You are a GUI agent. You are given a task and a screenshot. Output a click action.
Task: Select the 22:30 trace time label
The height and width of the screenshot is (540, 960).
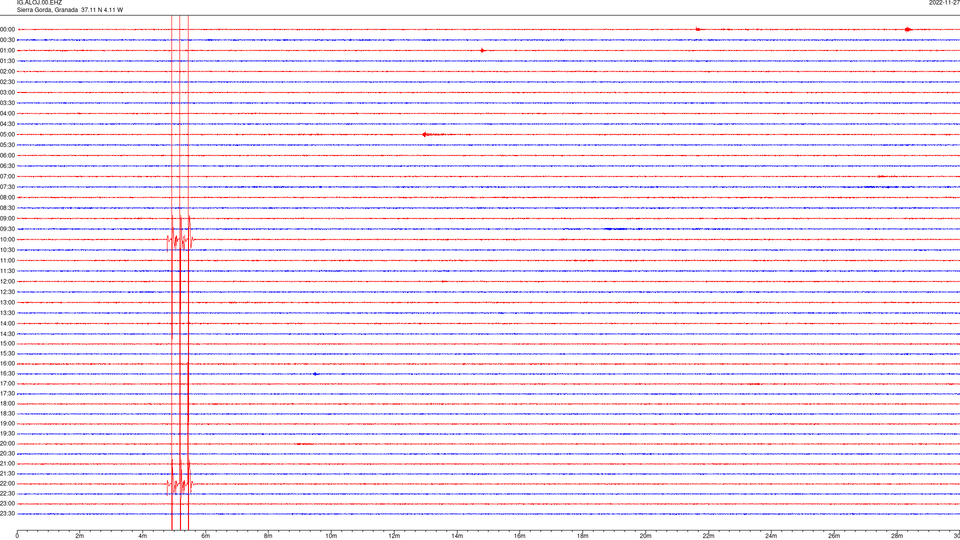tap(7, 493)
